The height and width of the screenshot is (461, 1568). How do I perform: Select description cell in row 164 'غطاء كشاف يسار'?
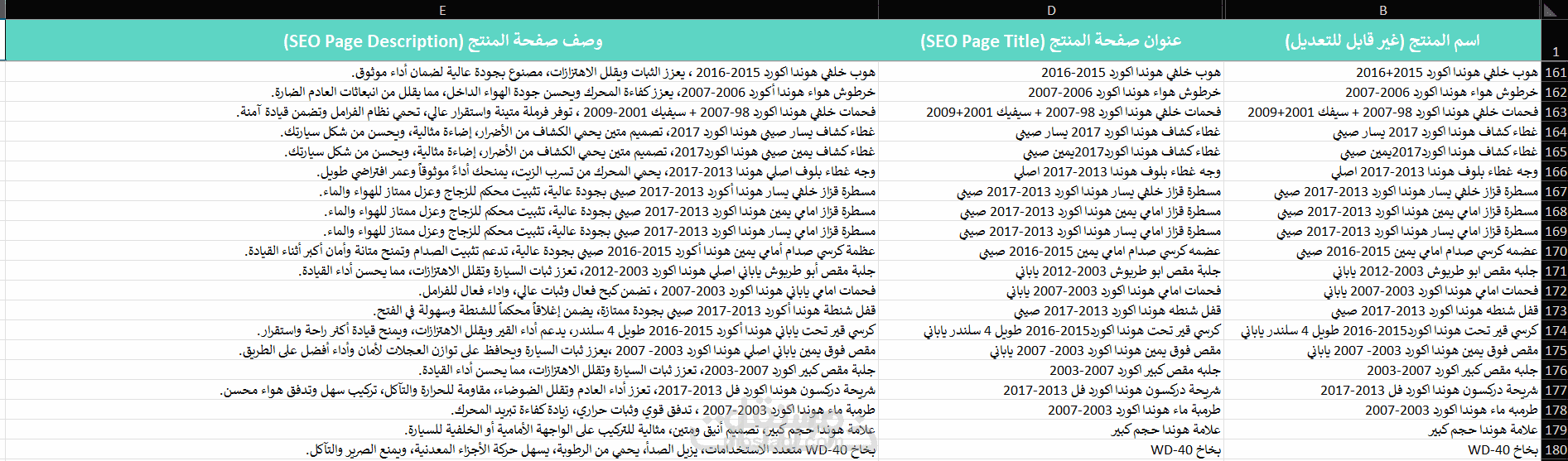point(442,132)
